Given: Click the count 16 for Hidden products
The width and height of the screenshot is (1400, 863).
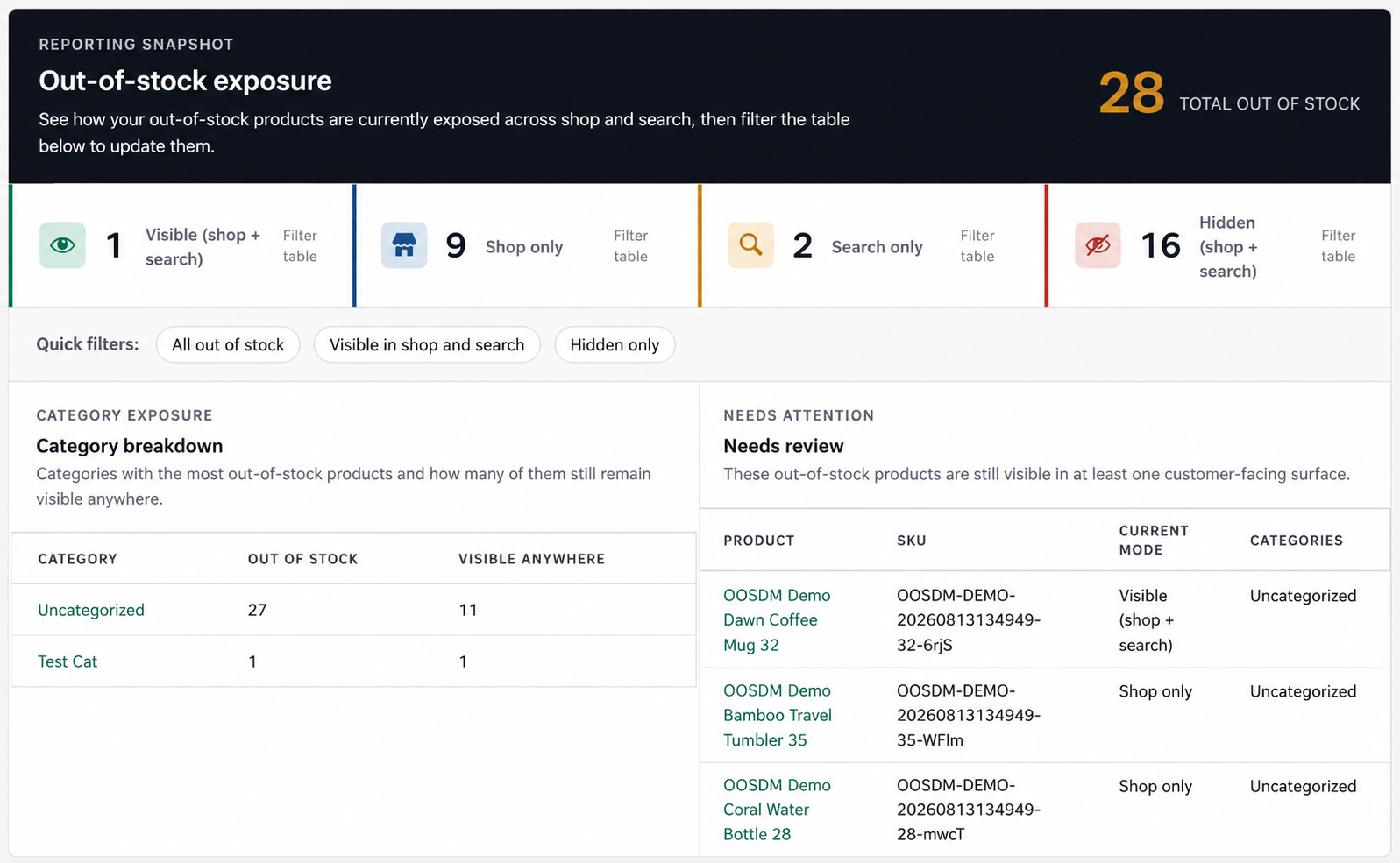Looking at the screenshot, I should click(1161, 245).
